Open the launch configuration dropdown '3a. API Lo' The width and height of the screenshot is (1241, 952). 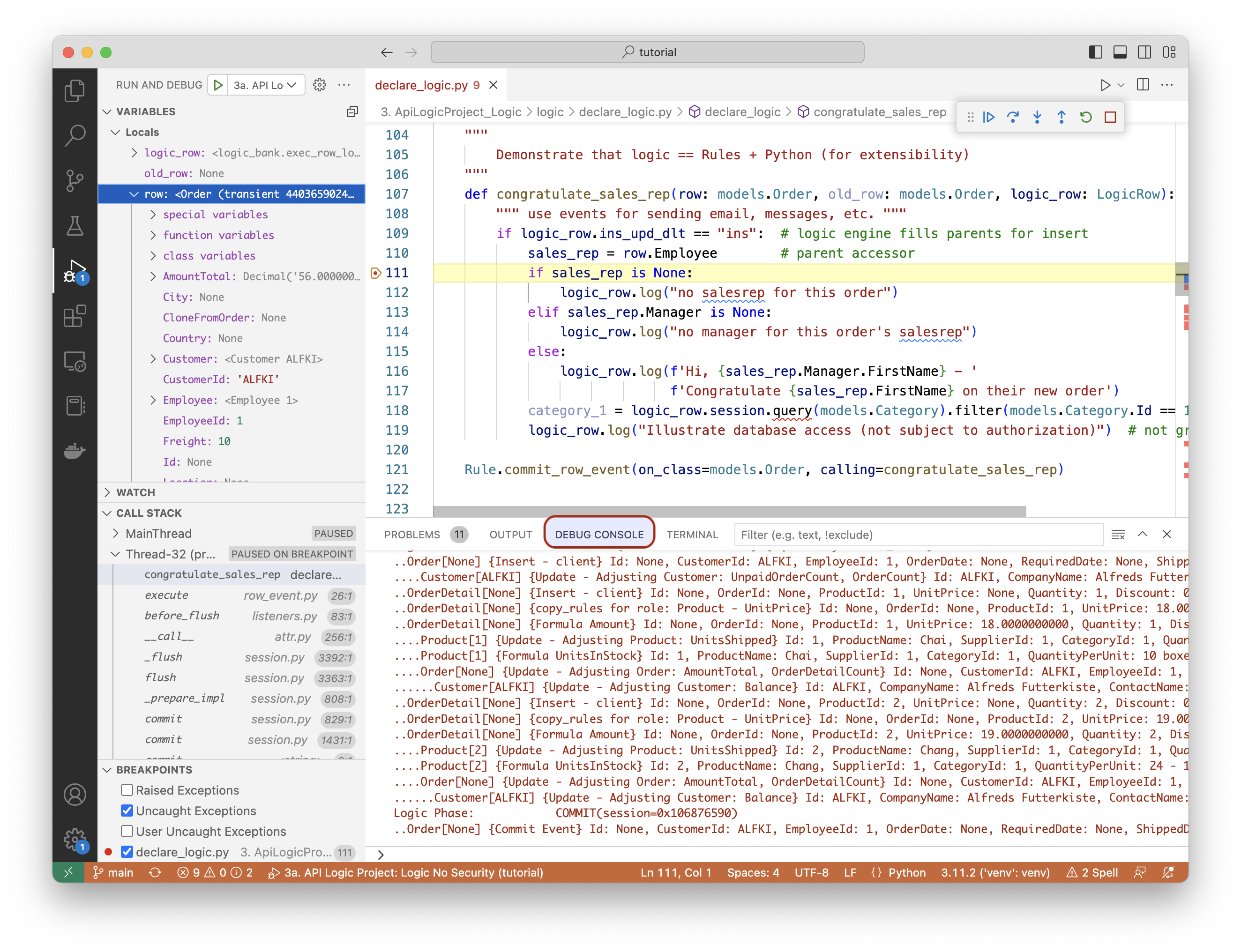coord(265,85)
